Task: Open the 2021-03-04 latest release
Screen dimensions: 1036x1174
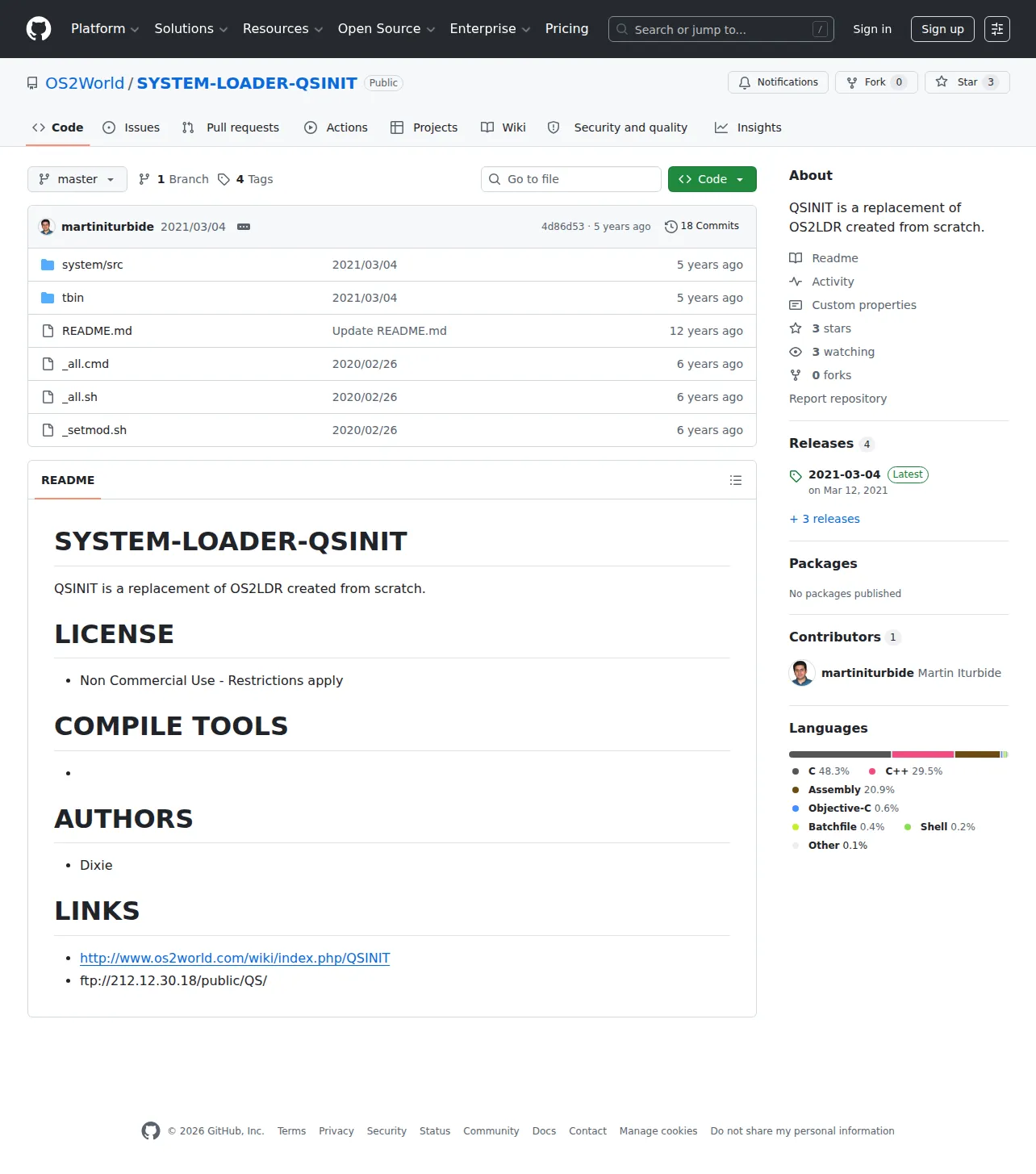Action: click(844, 474)
